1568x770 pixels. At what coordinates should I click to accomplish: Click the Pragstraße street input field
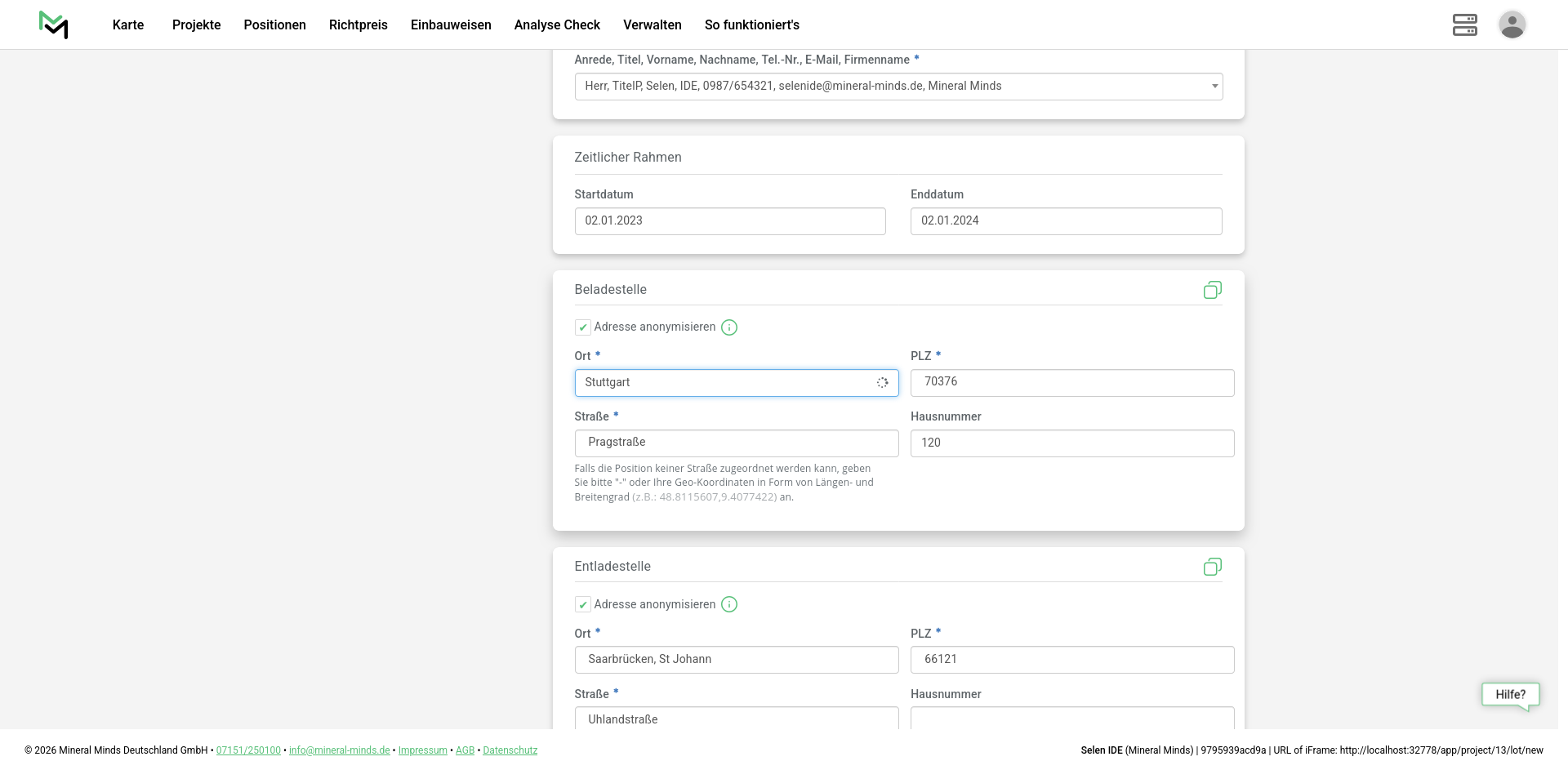coord(736,443)
